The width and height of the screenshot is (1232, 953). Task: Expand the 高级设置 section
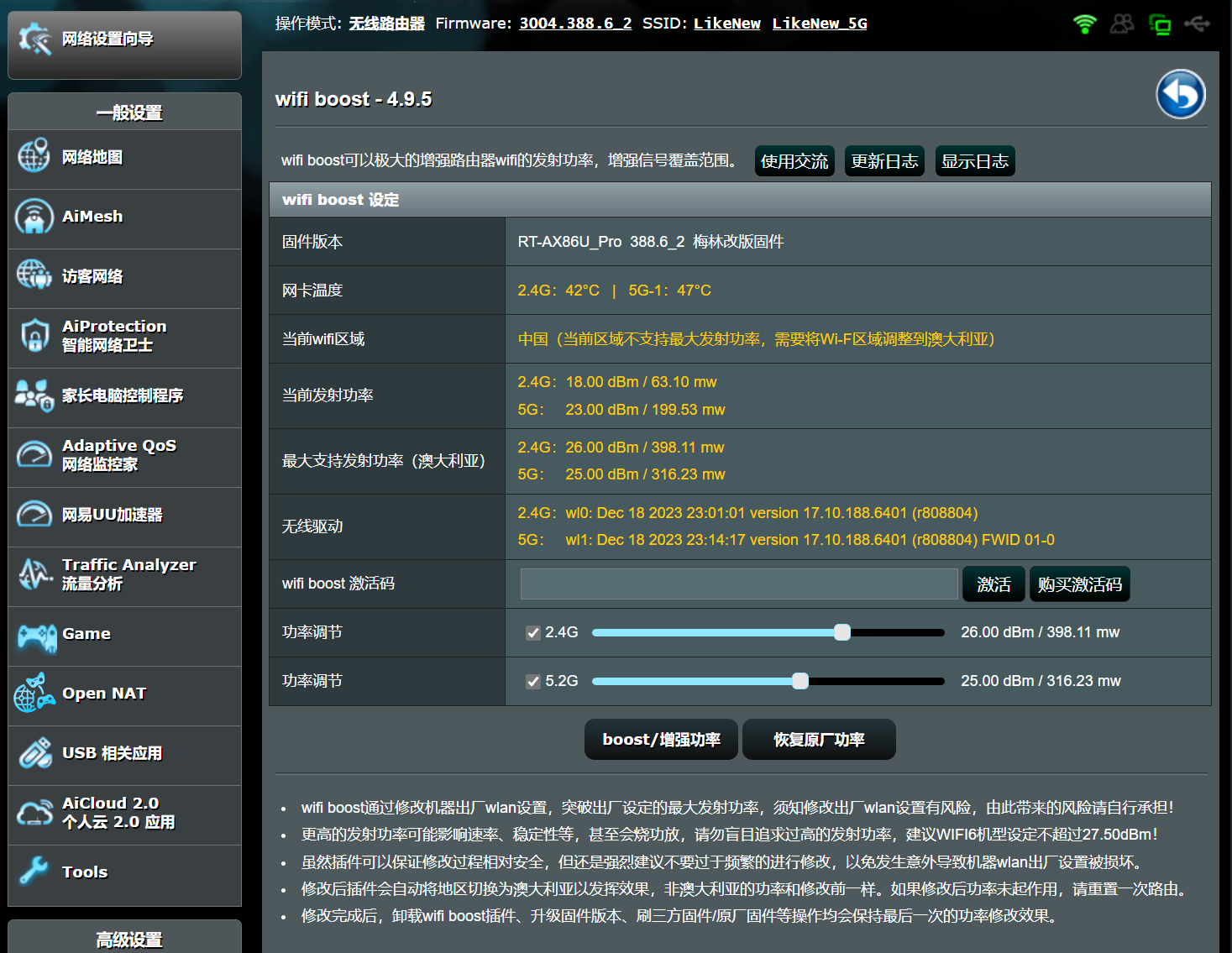tap(123, 940)
